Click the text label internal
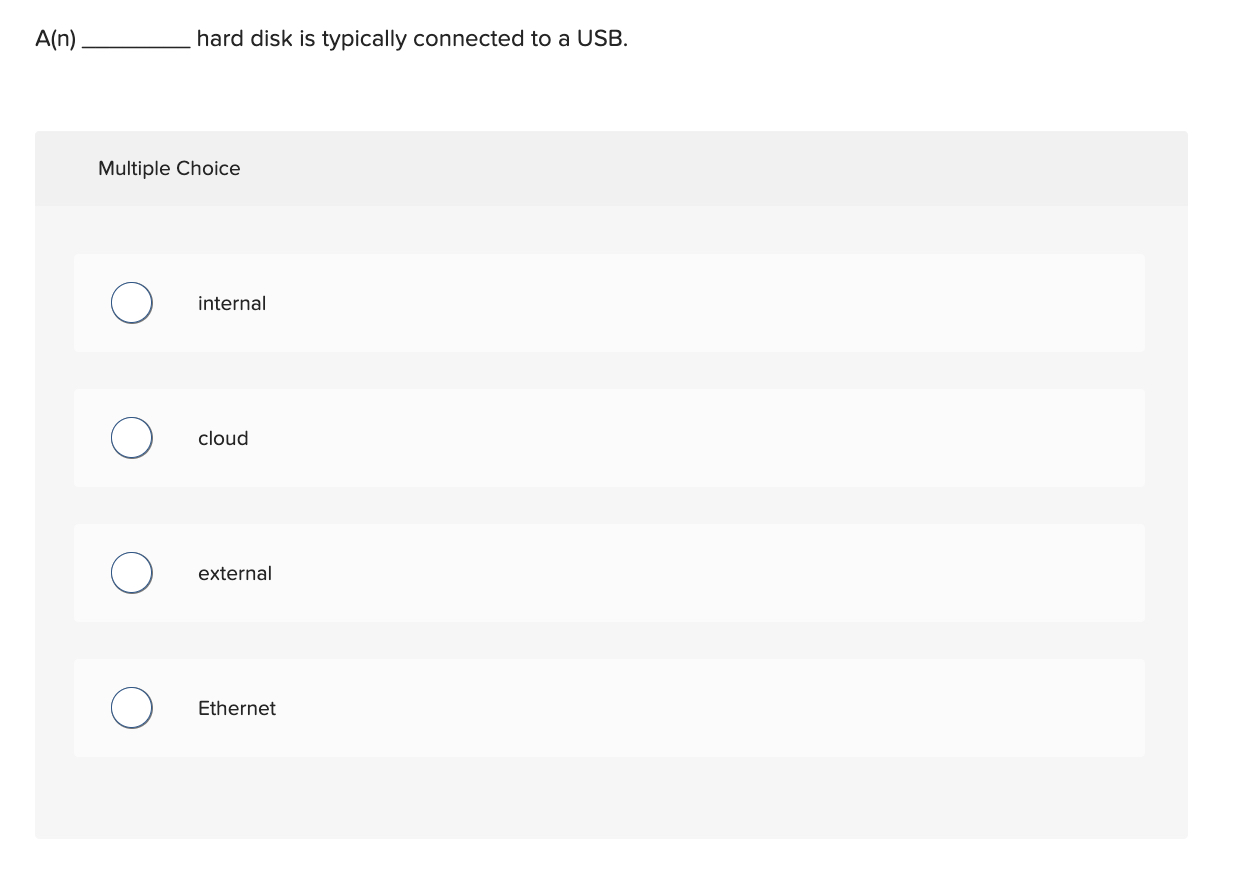 click(x=232, y=303)
